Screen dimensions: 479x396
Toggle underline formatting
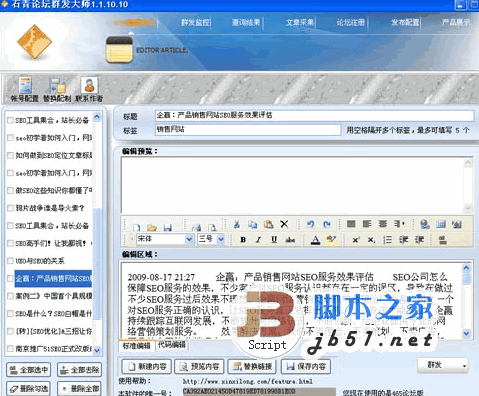tap(274, 240)
